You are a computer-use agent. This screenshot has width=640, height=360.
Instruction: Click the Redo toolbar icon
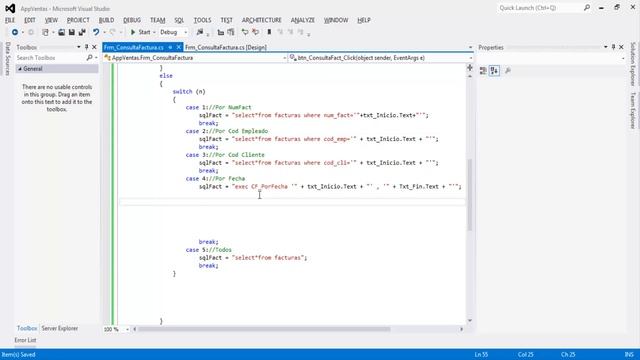point(113,32)
